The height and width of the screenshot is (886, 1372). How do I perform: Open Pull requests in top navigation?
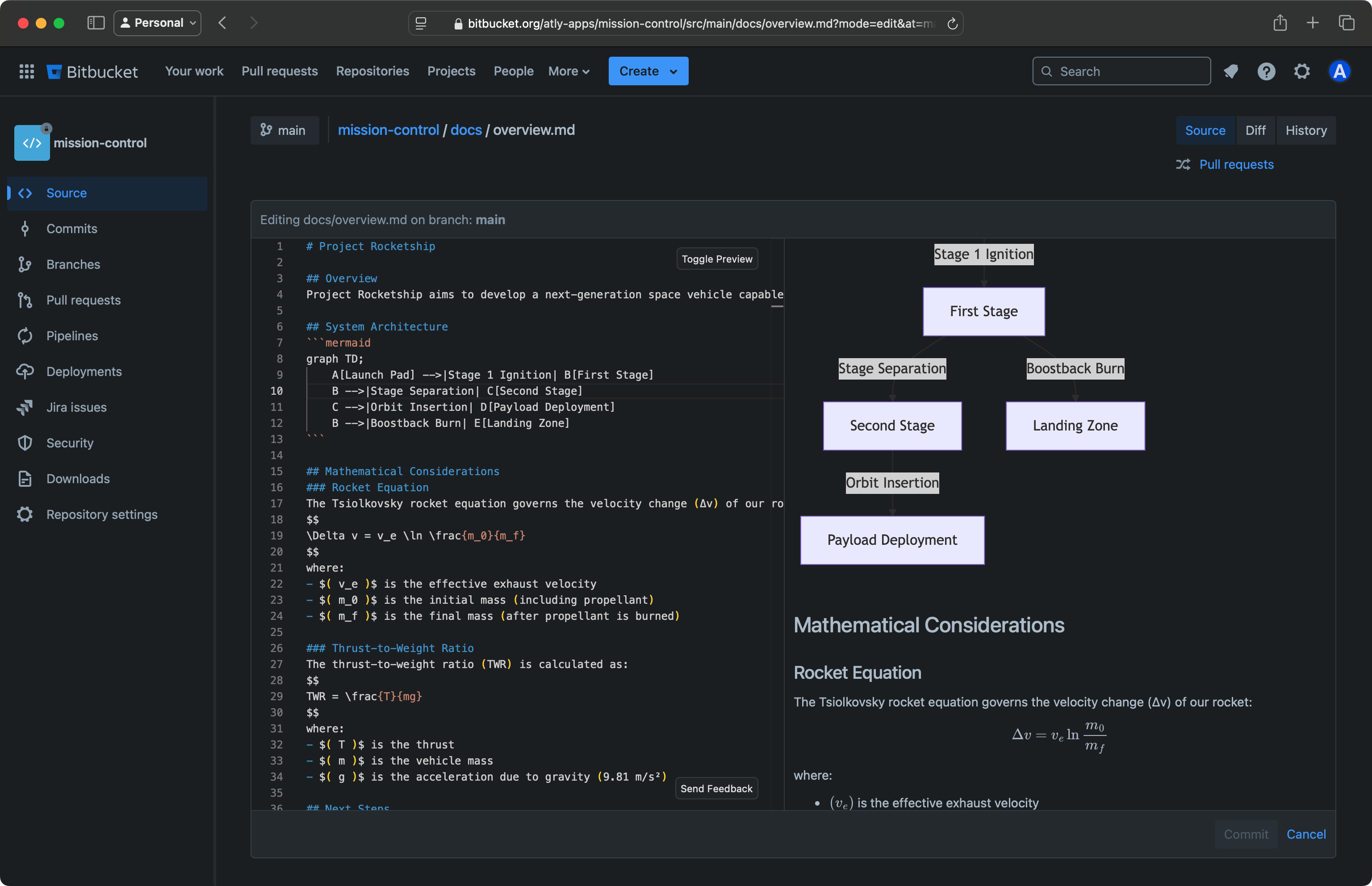pos(280,71)
